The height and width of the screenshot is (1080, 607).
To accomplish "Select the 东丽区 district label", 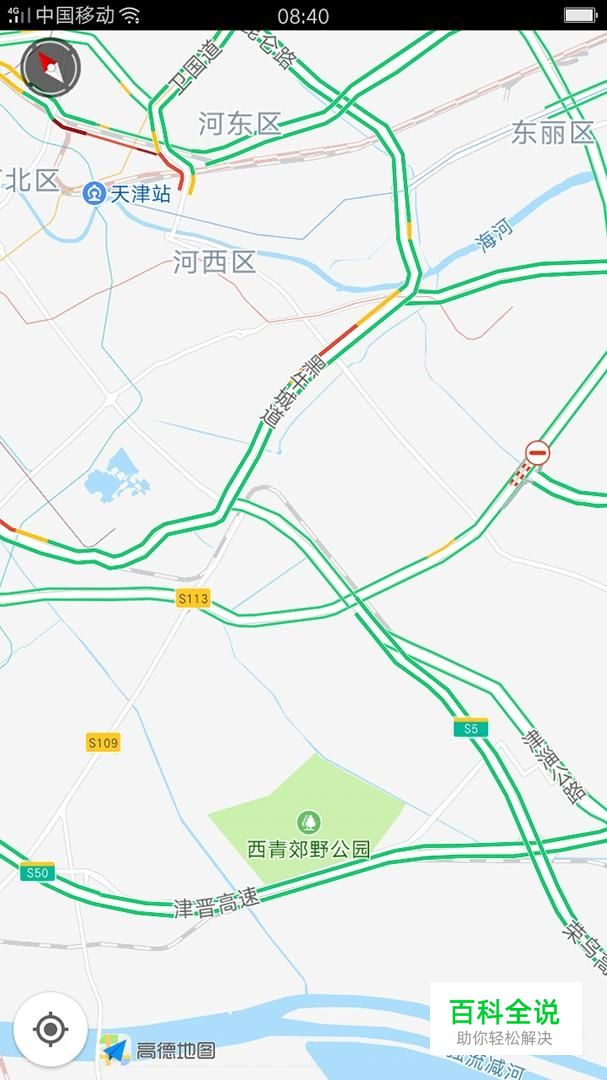I will 553,132.
